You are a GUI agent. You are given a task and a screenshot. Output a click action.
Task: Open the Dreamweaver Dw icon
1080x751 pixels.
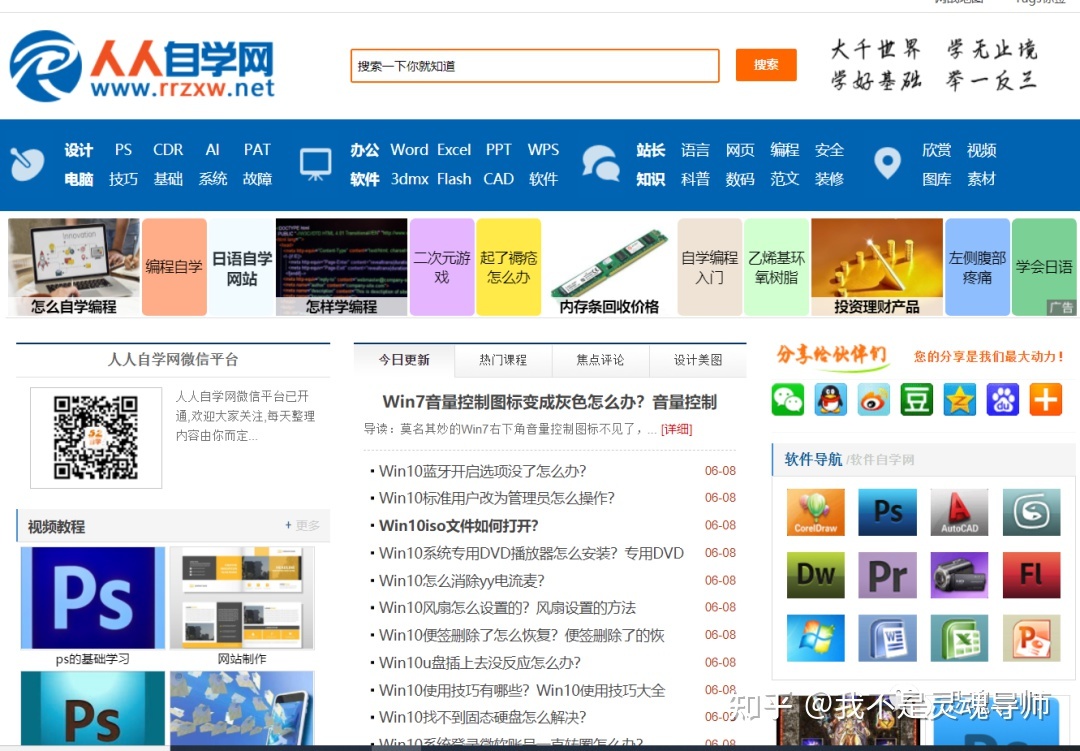[x=816, y=575]
